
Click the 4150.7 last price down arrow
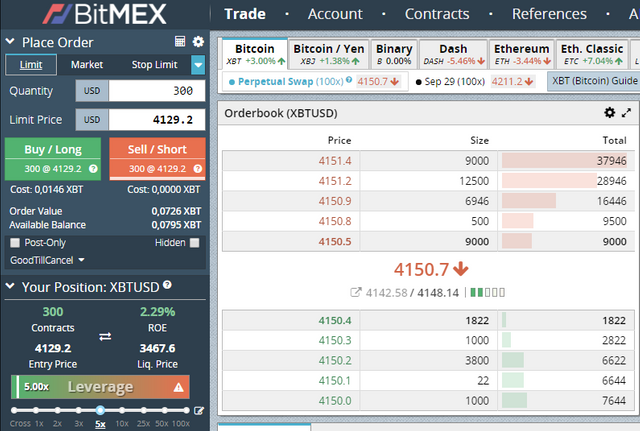pyautogui.click(x=461, y=269)
